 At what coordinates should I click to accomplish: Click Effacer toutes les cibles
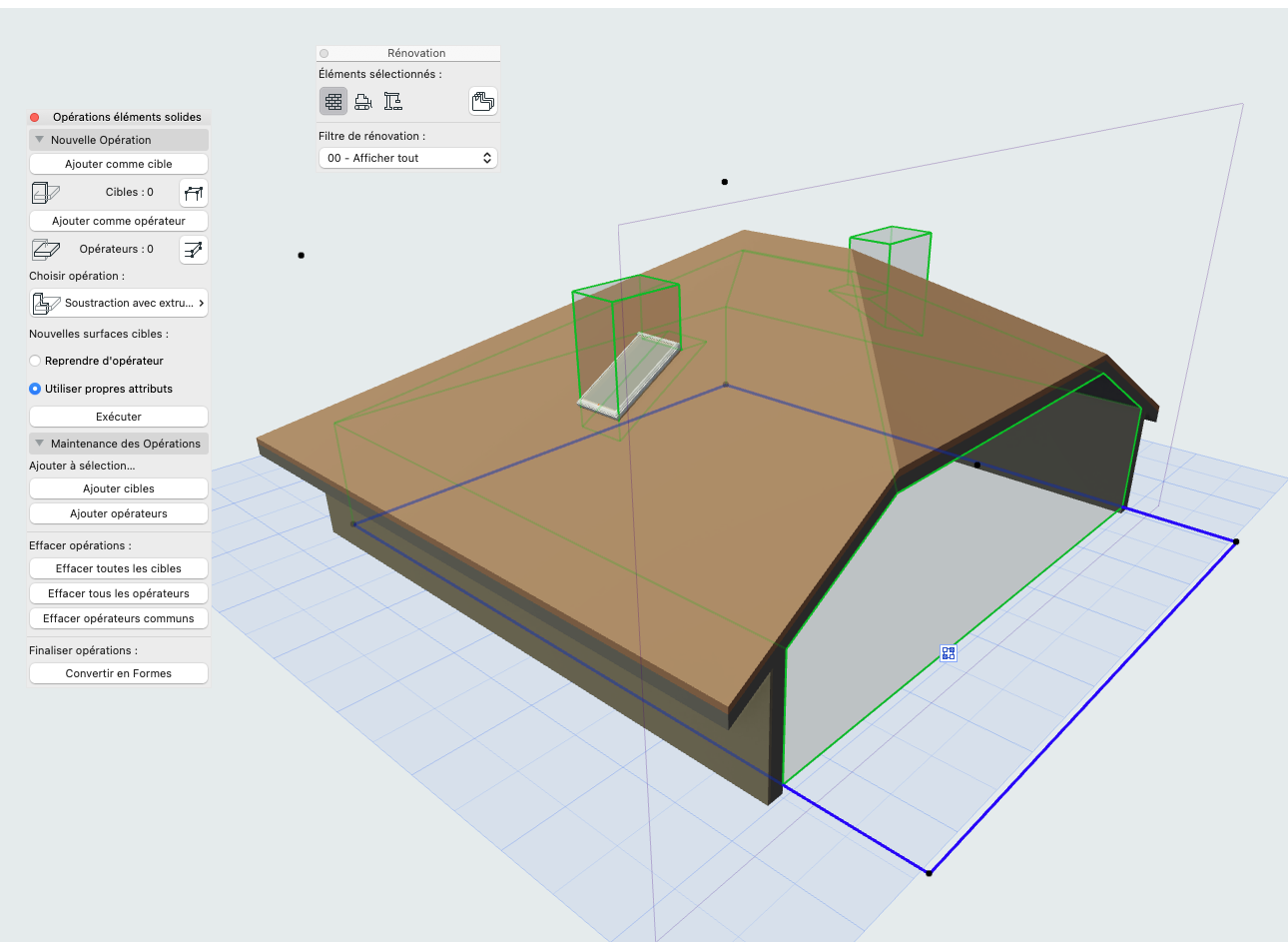119,568
